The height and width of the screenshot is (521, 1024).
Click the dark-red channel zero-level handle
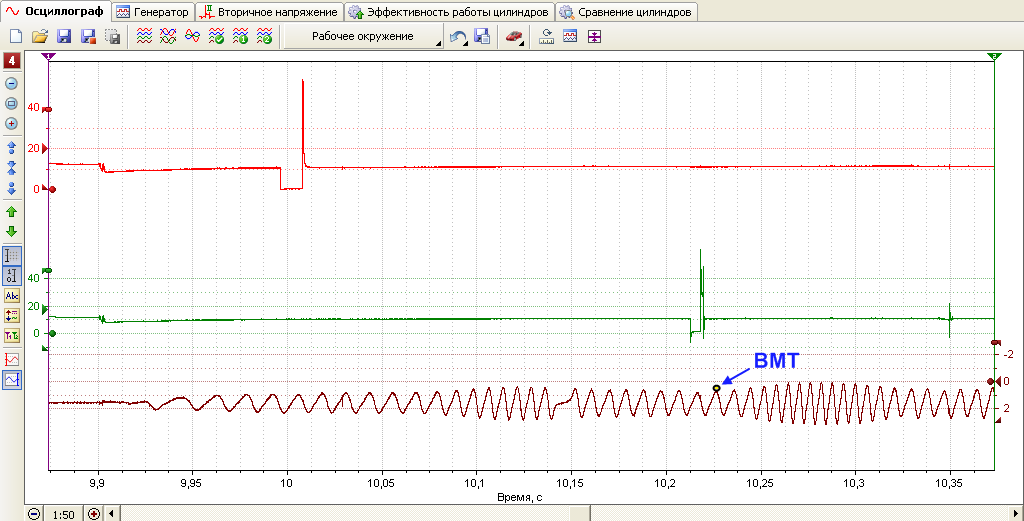click(x=993, y=381)
